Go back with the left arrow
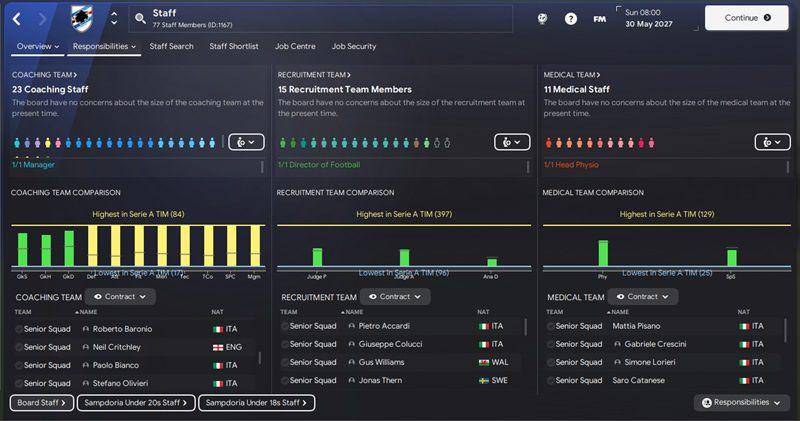Screen dimensions: 800x421 17,19
